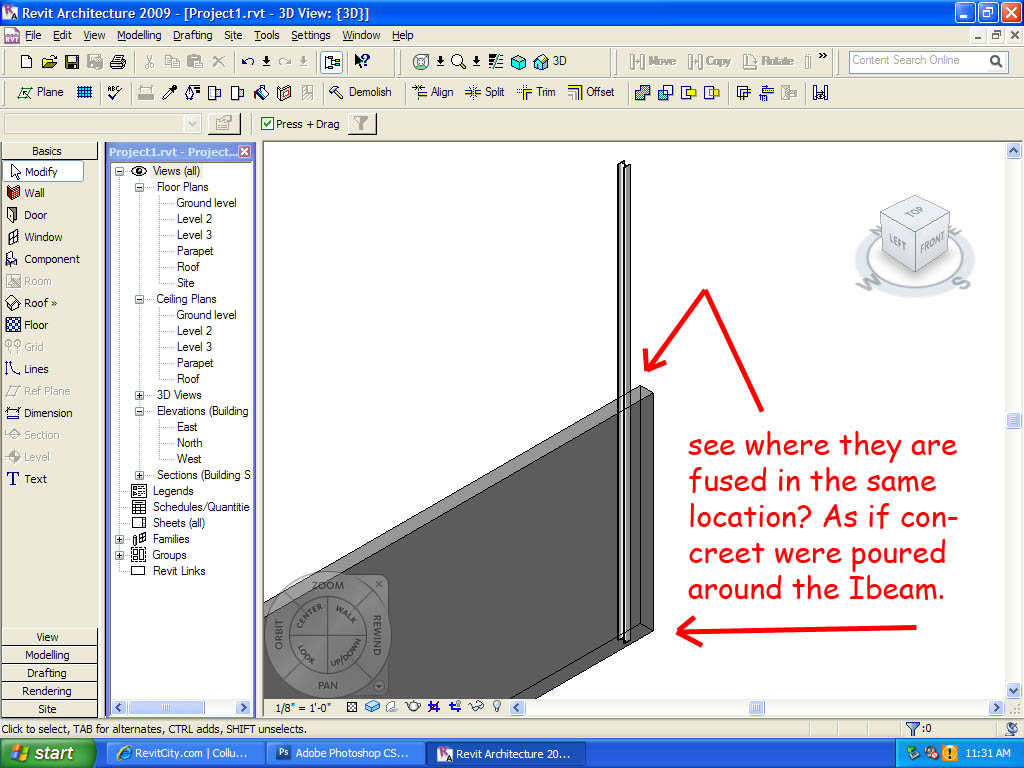
Task: Activate the Split tool
Action: (484, 92)
